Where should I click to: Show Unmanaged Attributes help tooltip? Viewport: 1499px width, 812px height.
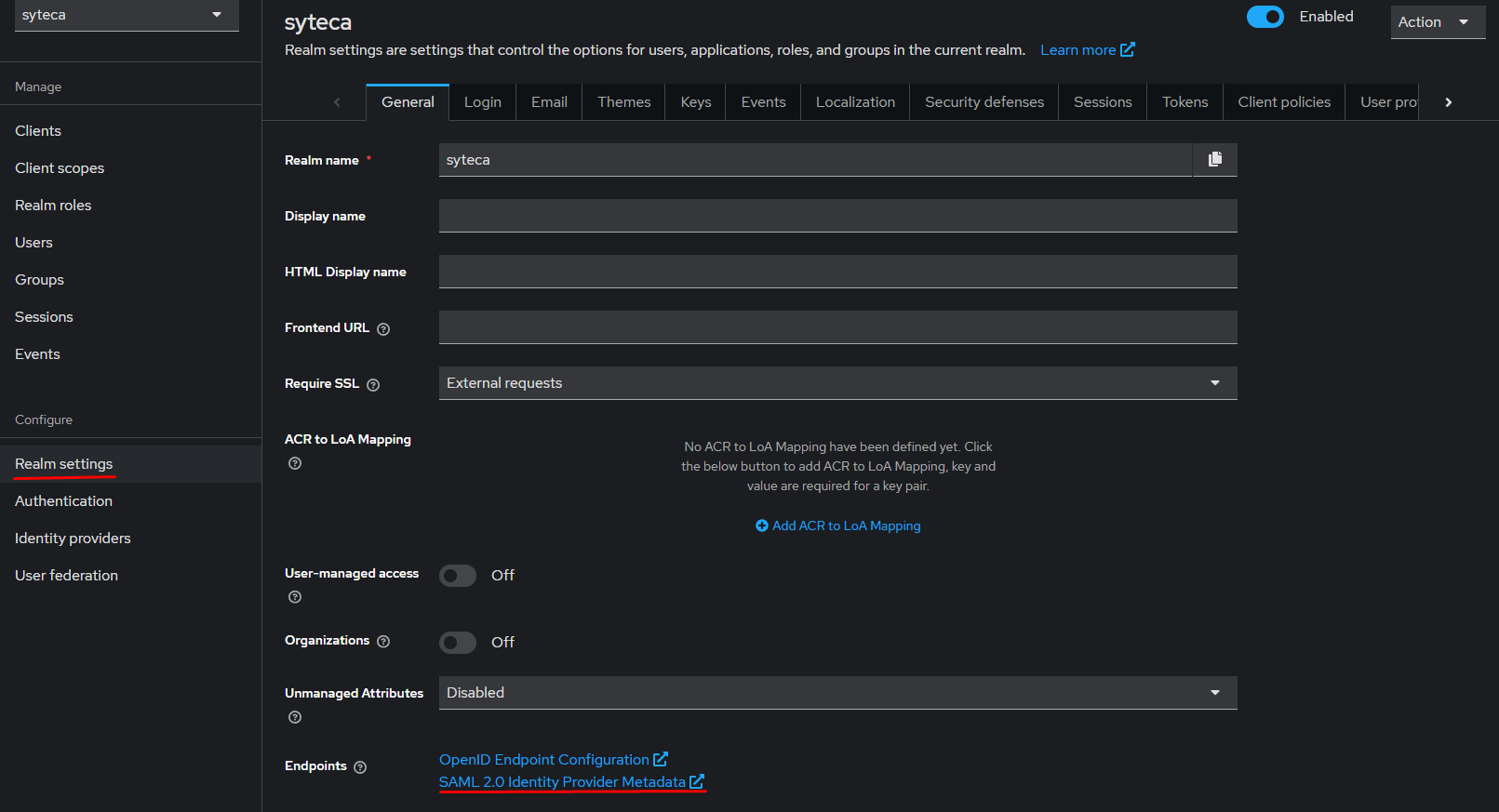click(x=295, y=717)
